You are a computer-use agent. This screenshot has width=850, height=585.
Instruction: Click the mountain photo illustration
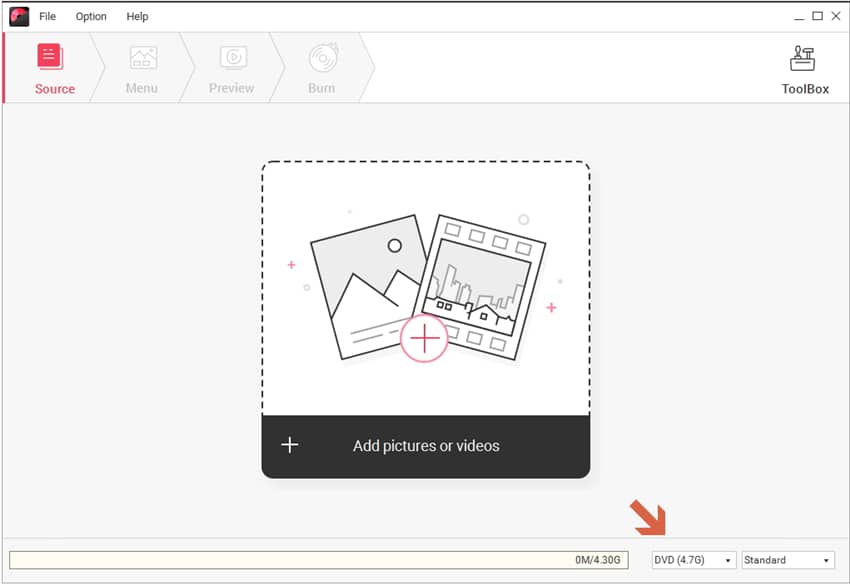coord(360,280)
